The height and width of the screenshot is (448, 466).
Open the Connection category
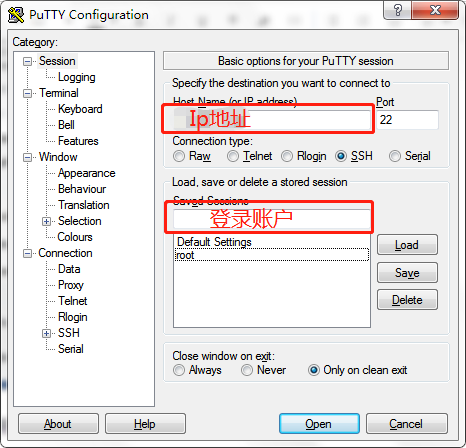(x=65, y=253)
